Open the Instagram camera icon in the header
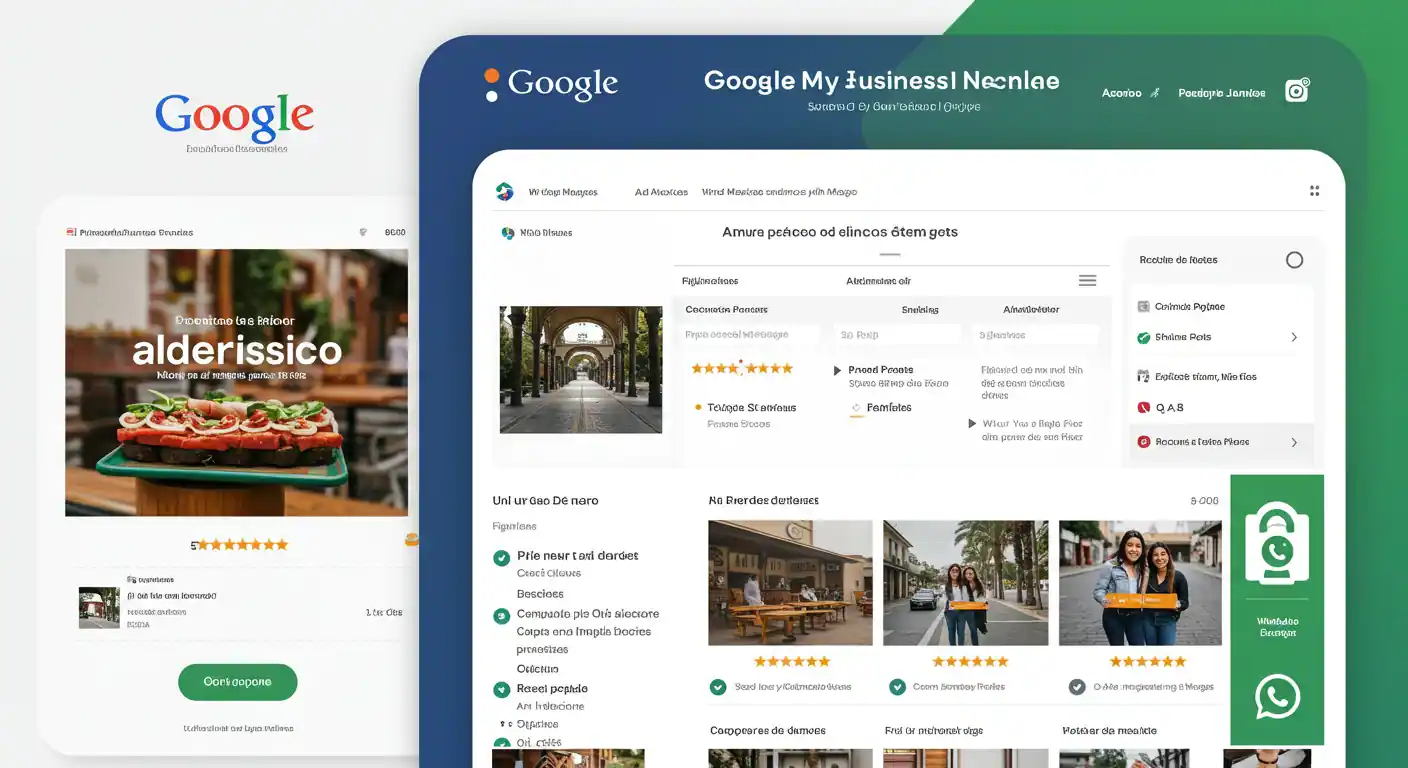The height and width of the screenshot is (768, 1408). point(1297,91)
